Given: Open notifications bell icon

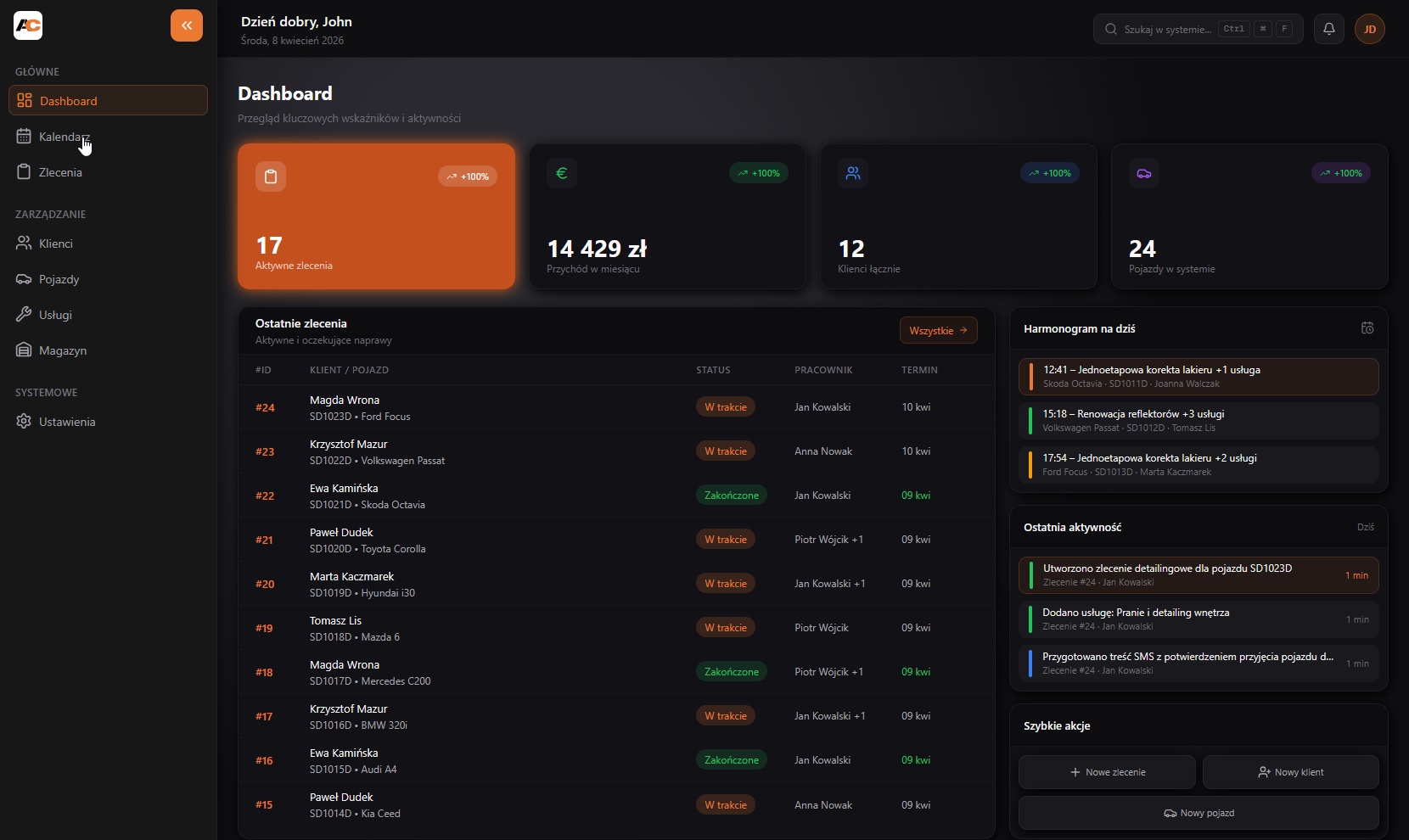Looking at the screenshot, I should click(x=1329, y=29).
